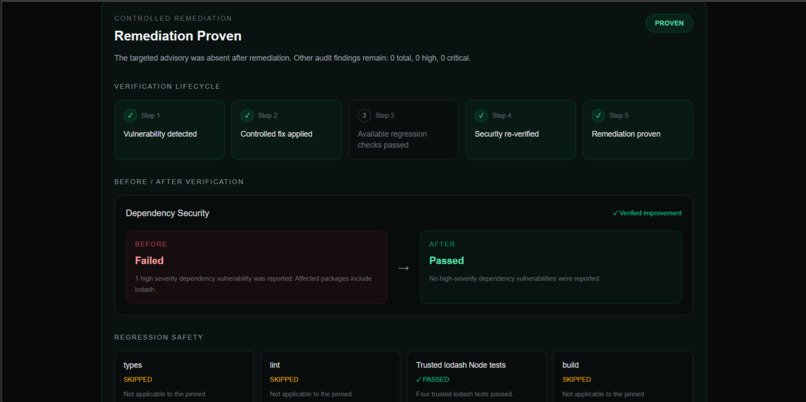Viewport: 806px width, 402px height.
Task: Click the Step 4 checkmark icon
Action: (x=481, y=116)
